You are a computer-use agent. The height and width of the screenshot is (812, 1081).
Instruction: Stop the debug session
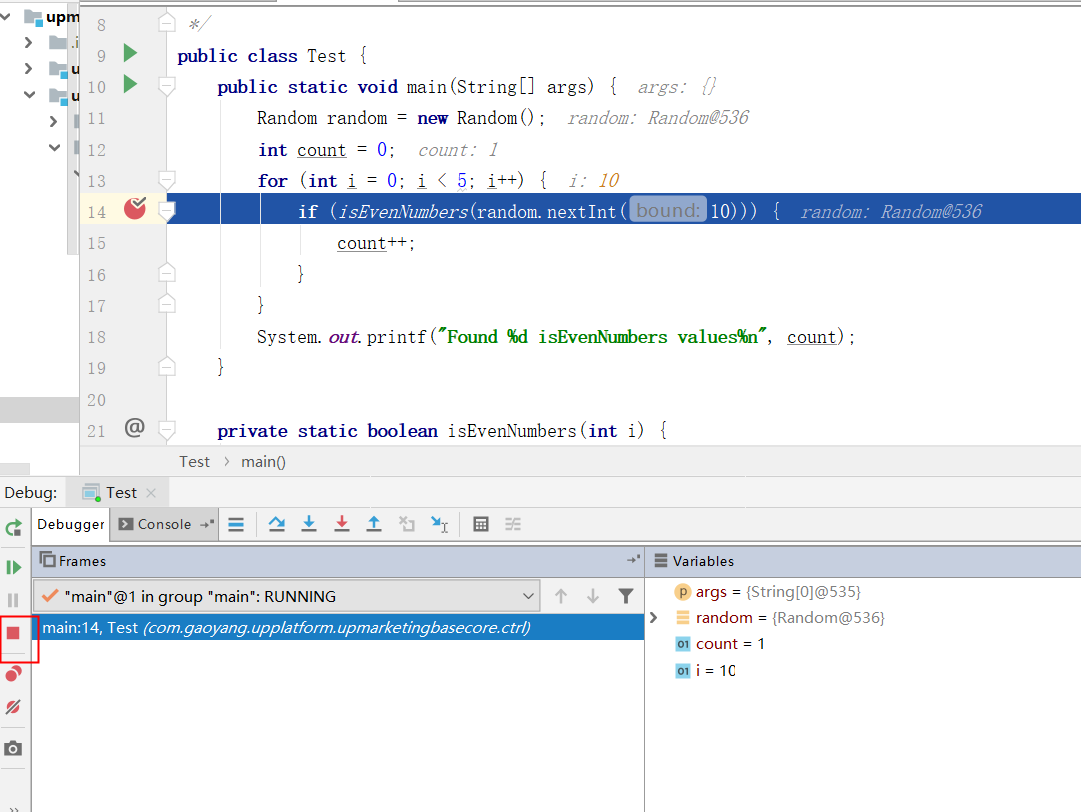click(13, 633)
